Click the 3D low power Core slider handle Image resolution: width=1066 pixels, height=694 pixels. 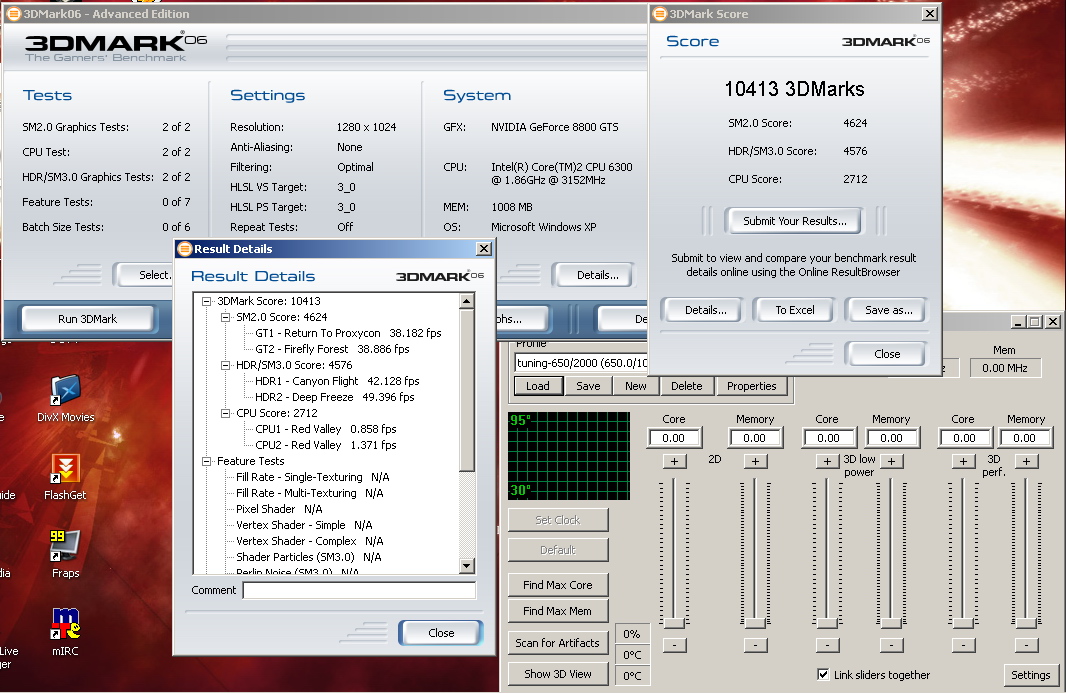point(827,623)
